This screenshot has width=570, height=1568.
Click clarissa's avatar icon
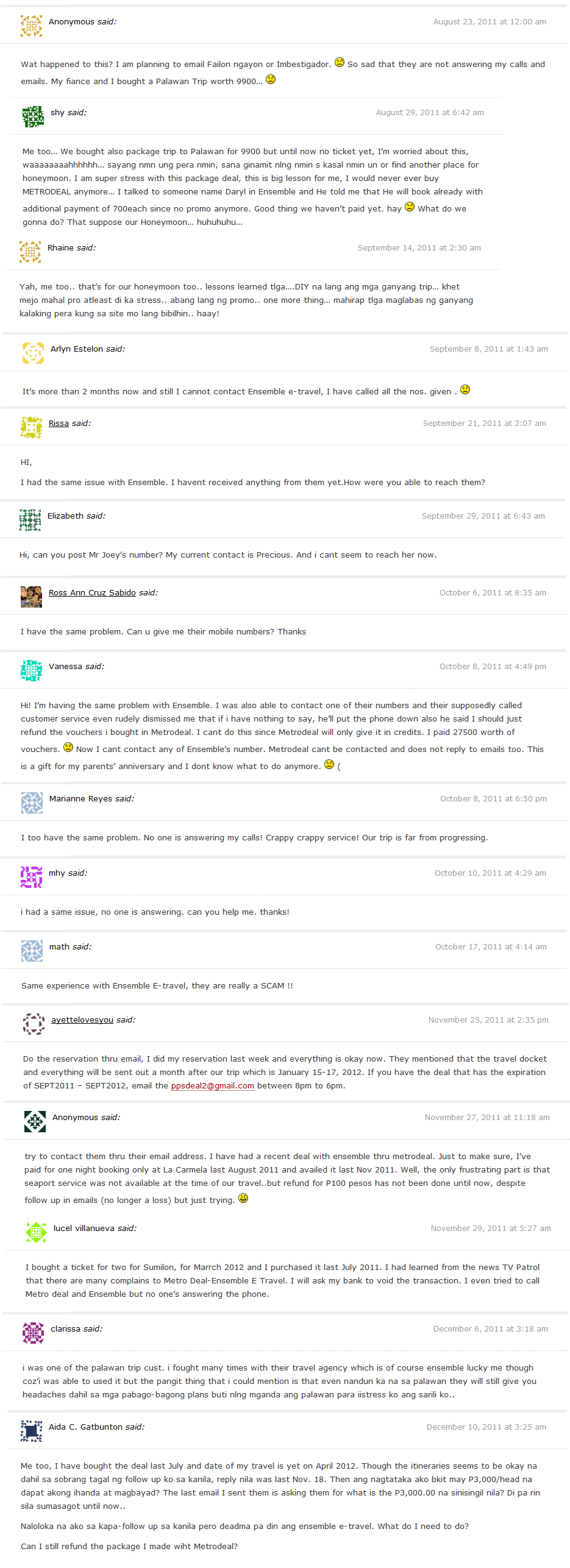point(33,1332)
